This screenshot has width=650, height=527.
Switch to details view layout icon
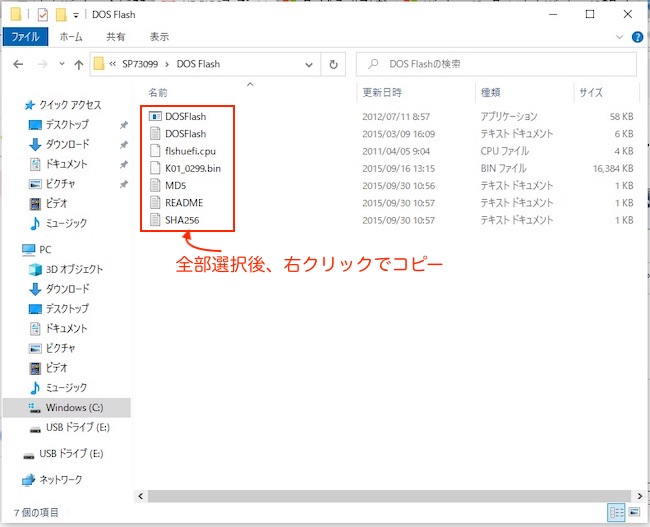pos(616,513)
